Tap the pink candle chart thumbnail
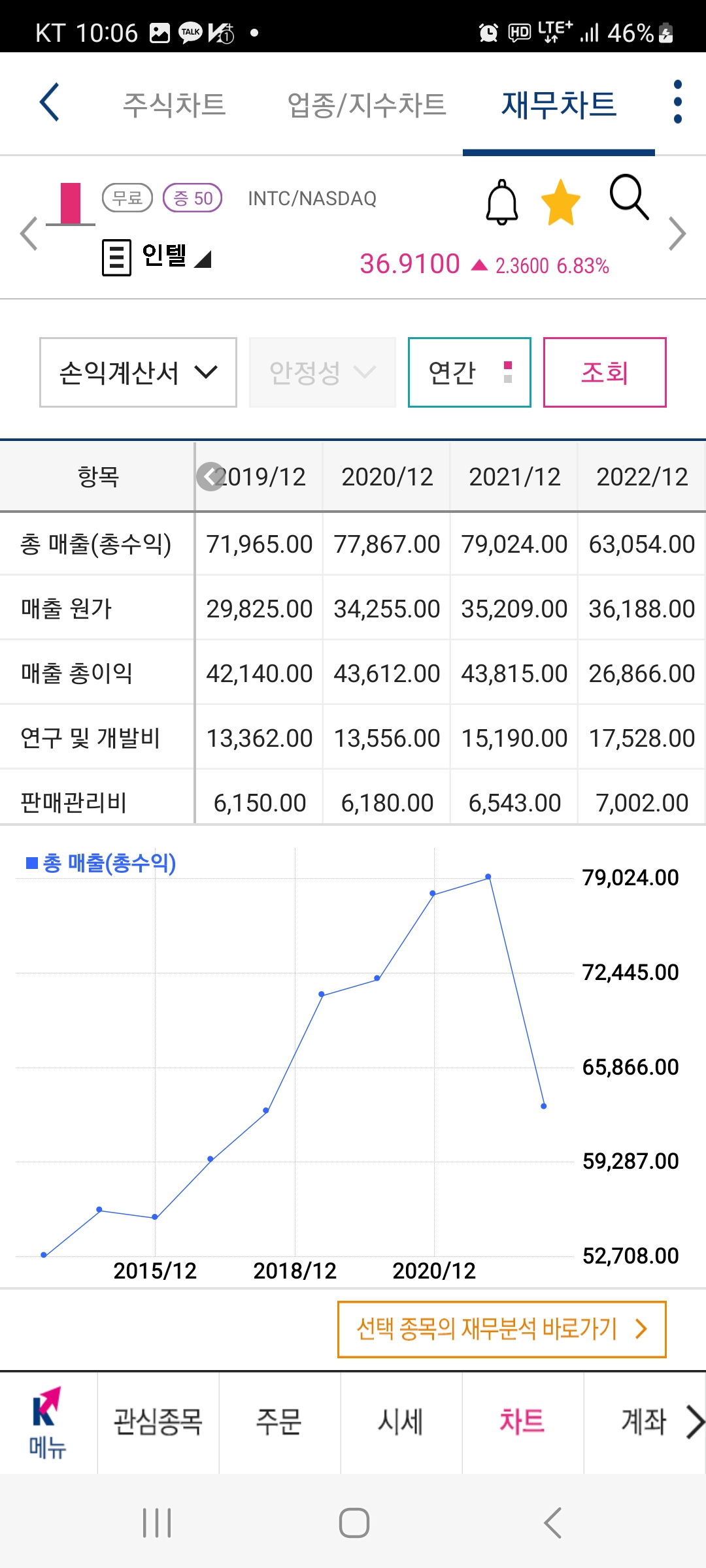 click(x=71, y=204)
